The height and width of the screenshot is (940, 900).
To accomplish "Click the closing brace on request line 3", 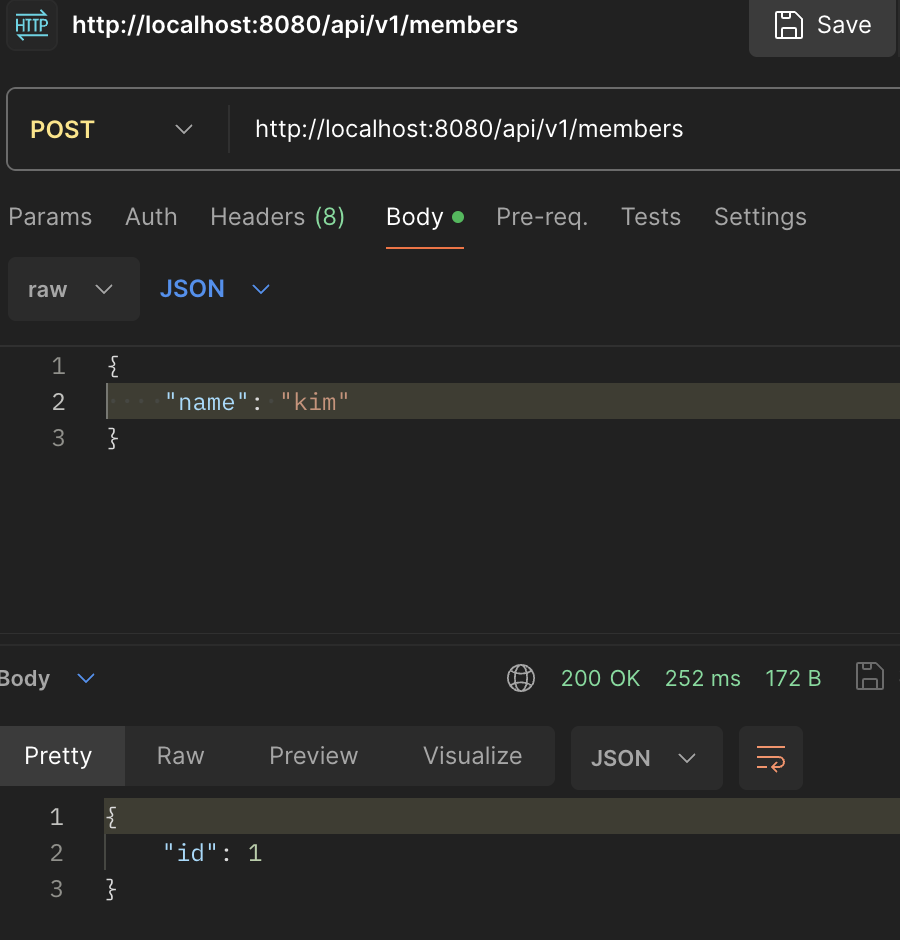I will tap(113, 438).
